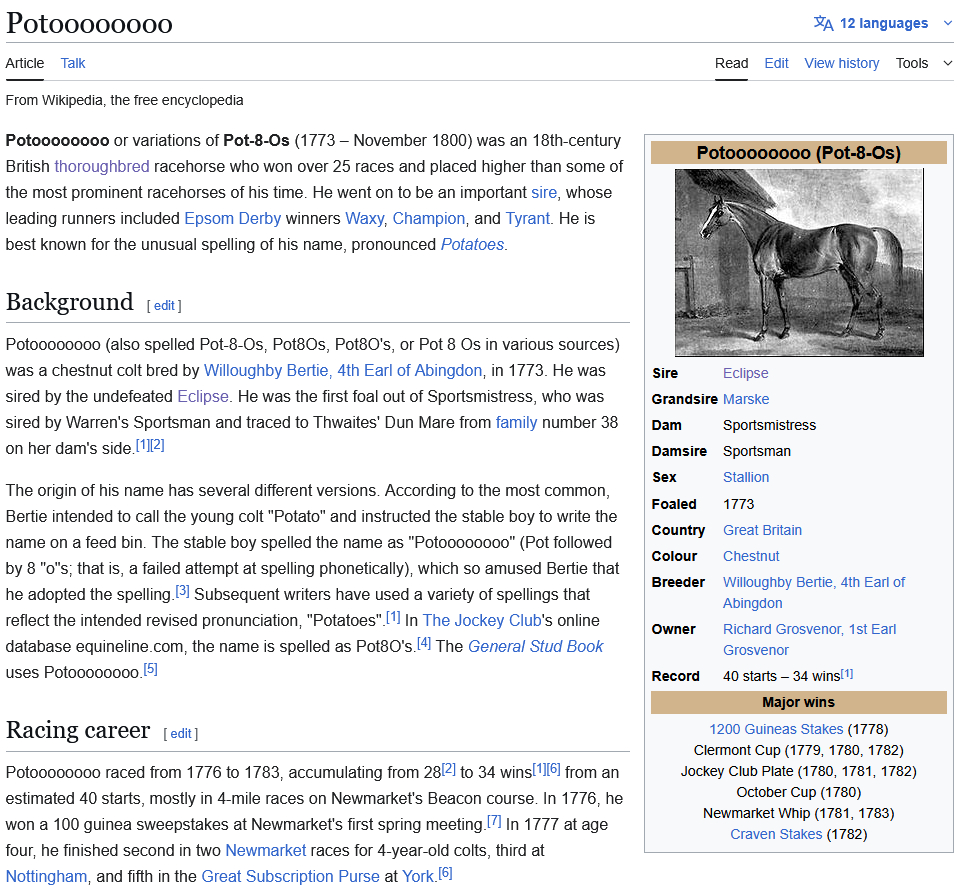Viewport: 958px width, 895px height.
Task: Click the Champion link
Action: coord(428,218)
